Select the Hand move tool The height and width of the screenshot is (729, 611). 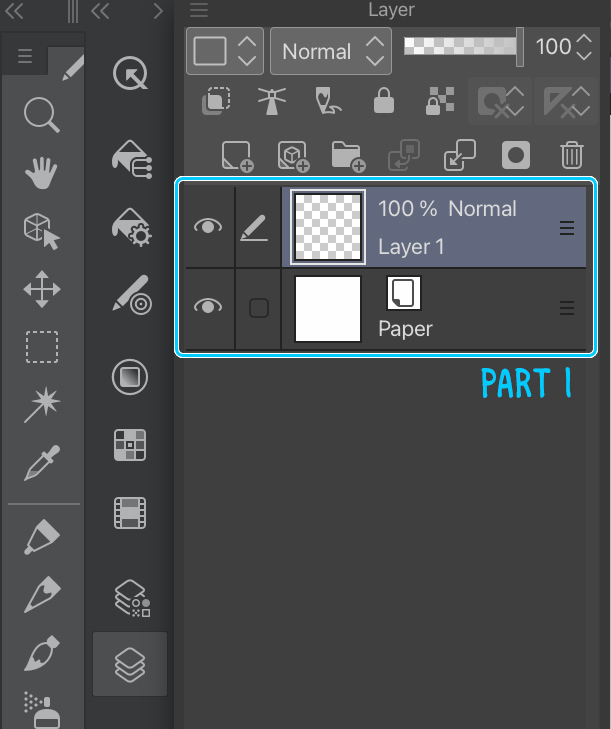coord(41,173)
